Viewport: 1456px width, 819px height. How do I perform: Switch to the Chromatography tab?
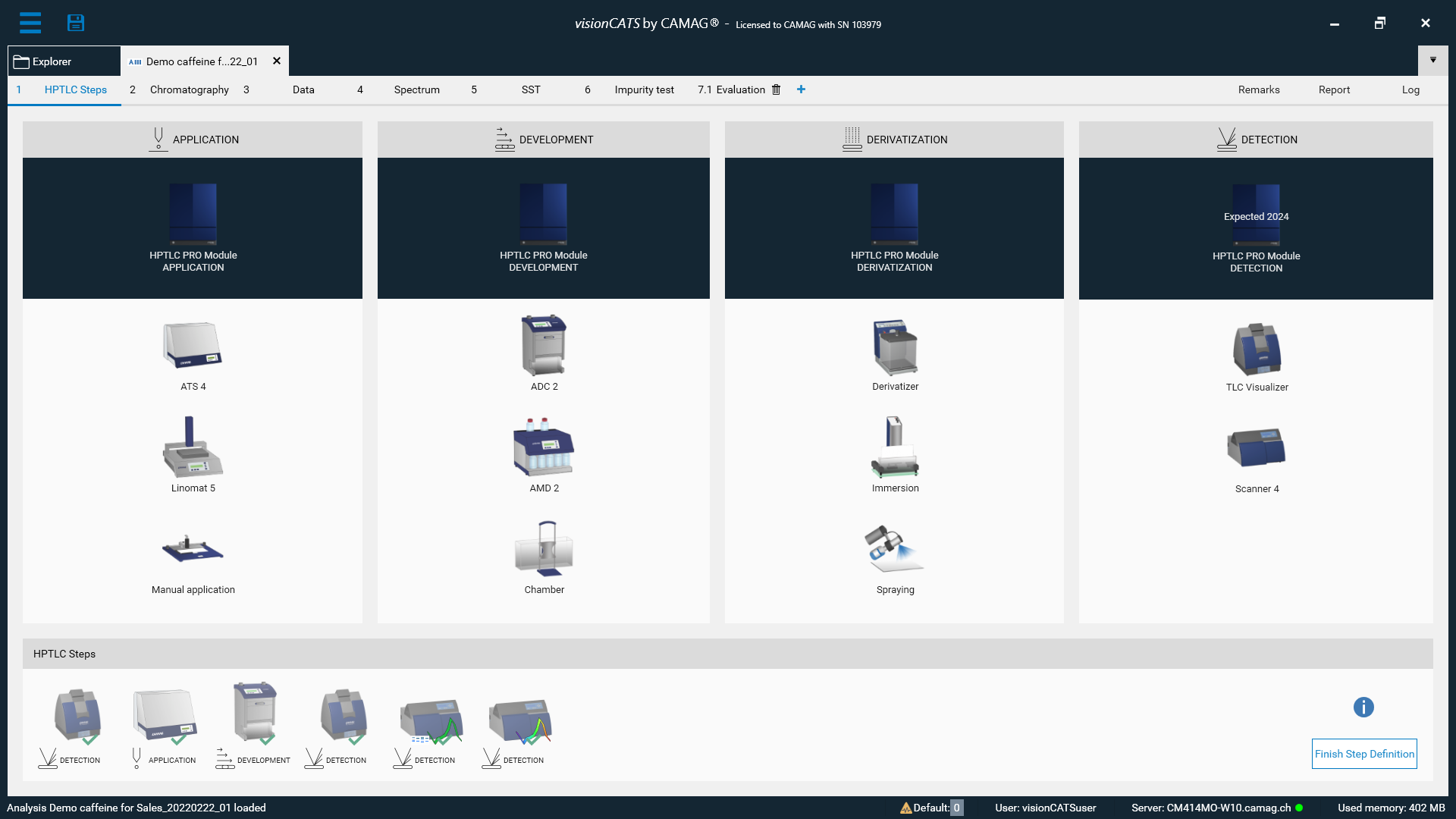[189, 89]
